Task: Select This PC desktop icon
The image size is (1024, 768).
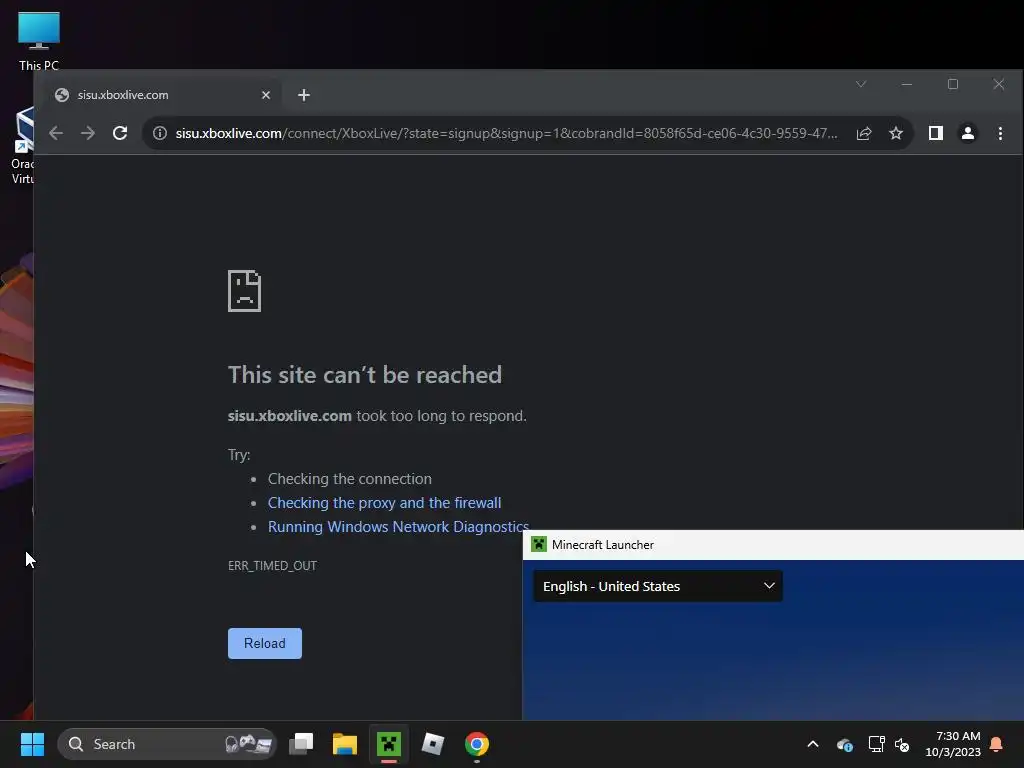Action: [x=39, y=41]
